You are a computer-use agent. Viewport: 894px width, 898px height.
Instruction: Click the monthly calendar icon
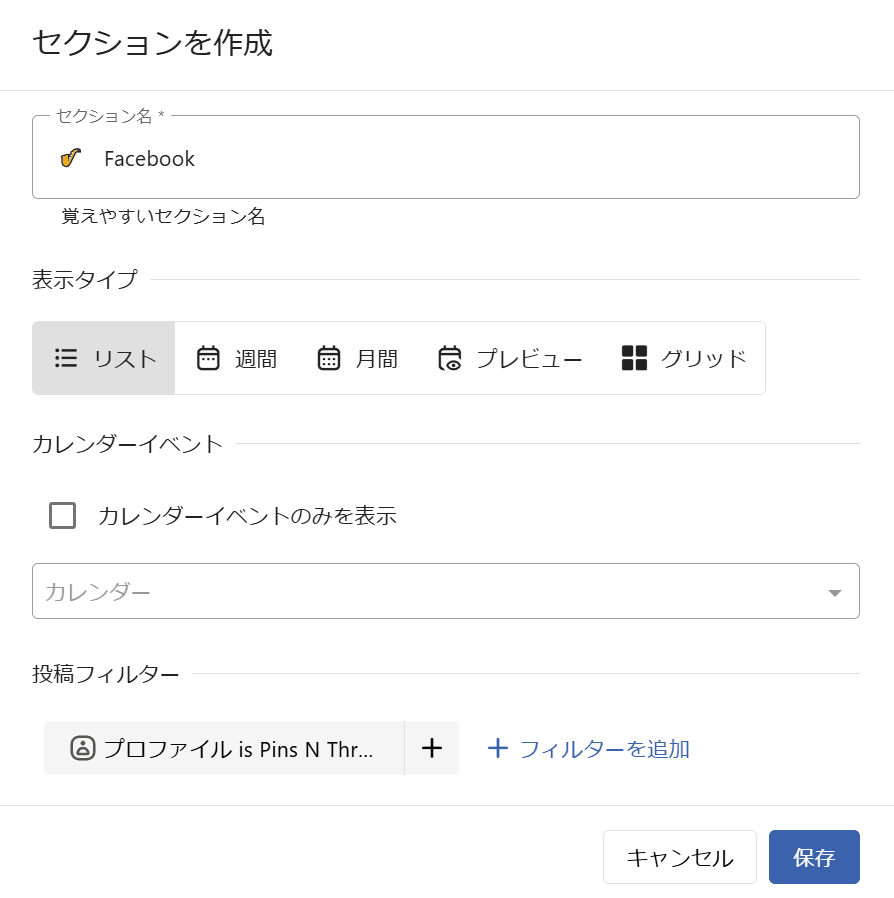(x=329, y=358)
